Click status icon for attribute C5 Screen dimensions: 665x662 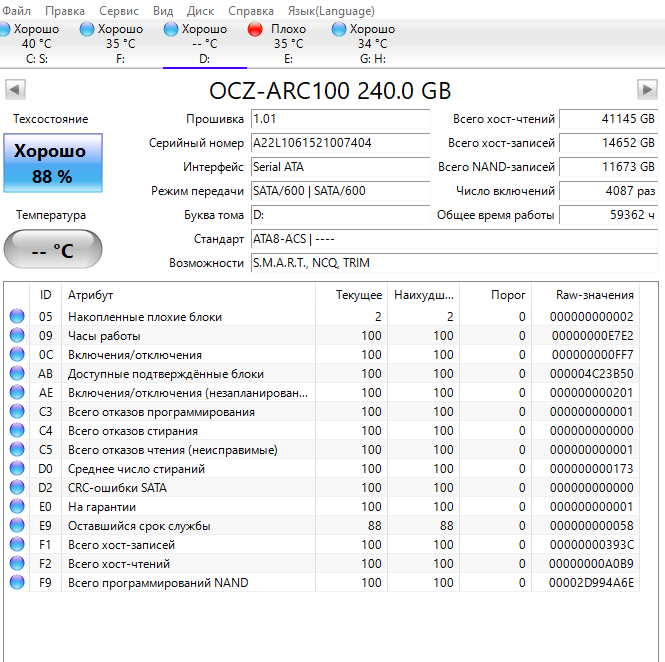tap(17, 450)
